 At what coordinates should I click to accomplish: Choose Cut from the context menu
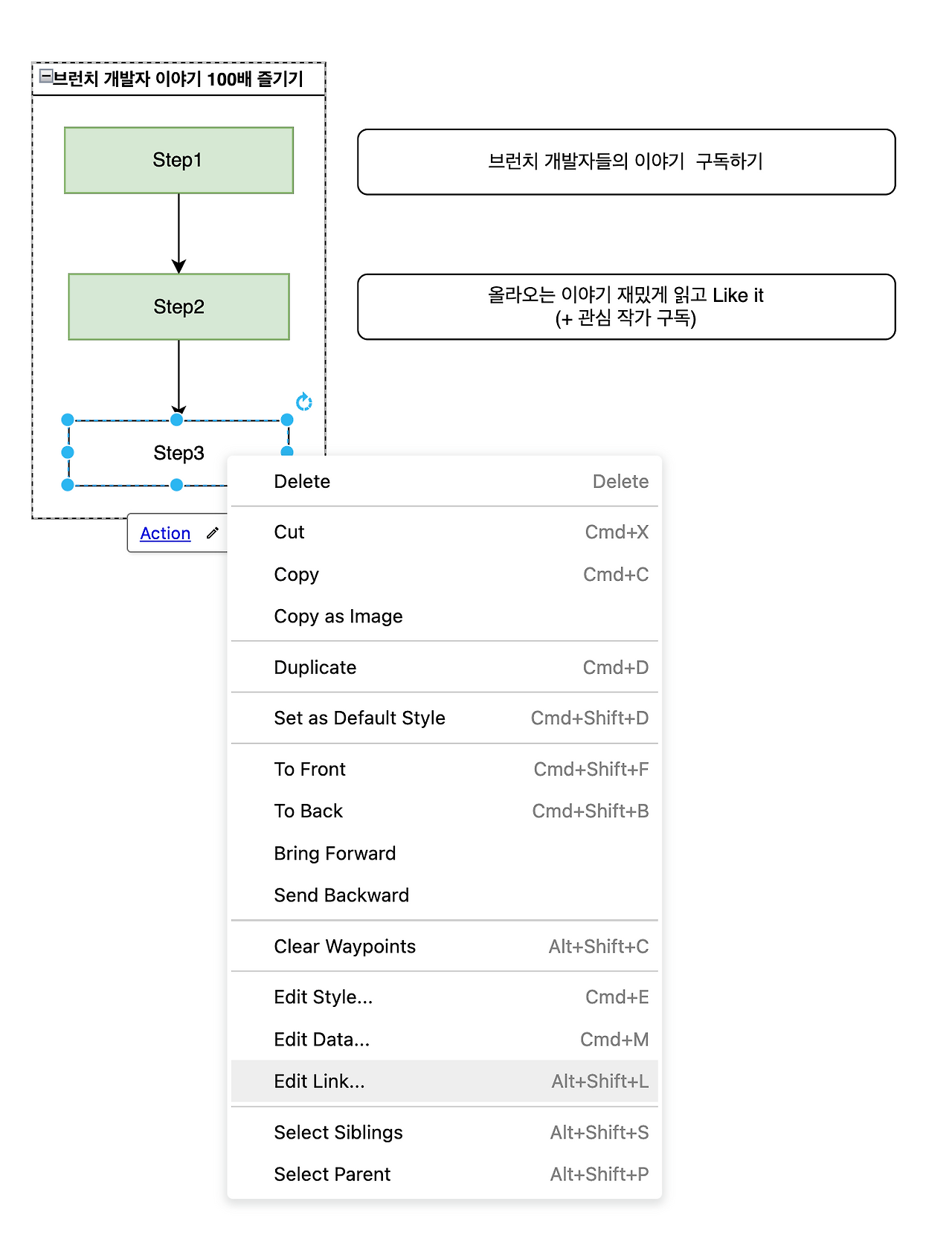coord(289,532)
